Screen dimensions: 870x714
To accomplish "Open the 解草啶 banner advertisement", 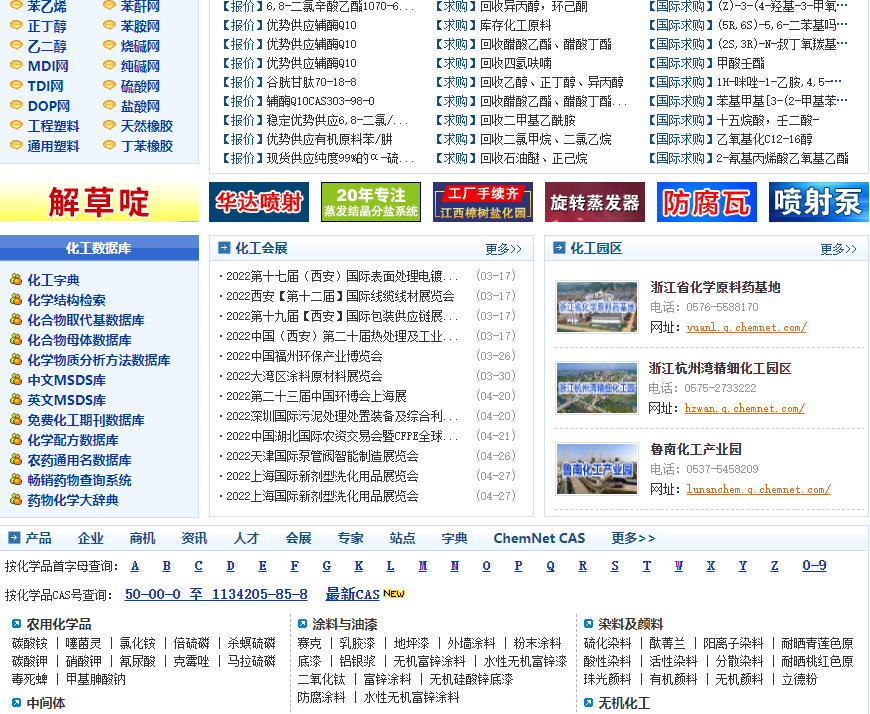I will coord(98,202).
